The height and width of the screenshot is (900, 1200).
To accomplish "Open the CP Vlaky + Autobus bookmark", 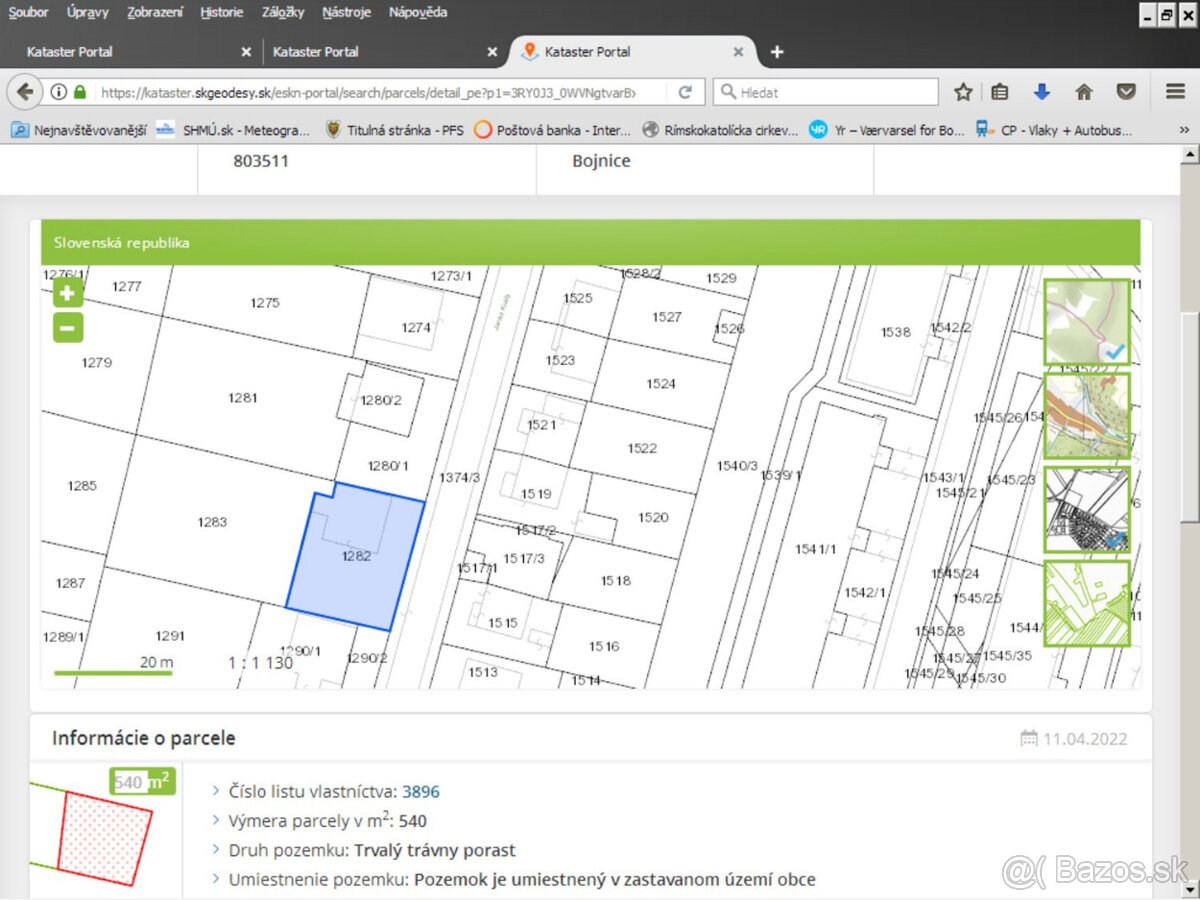I will click(x=1055, y=130).
